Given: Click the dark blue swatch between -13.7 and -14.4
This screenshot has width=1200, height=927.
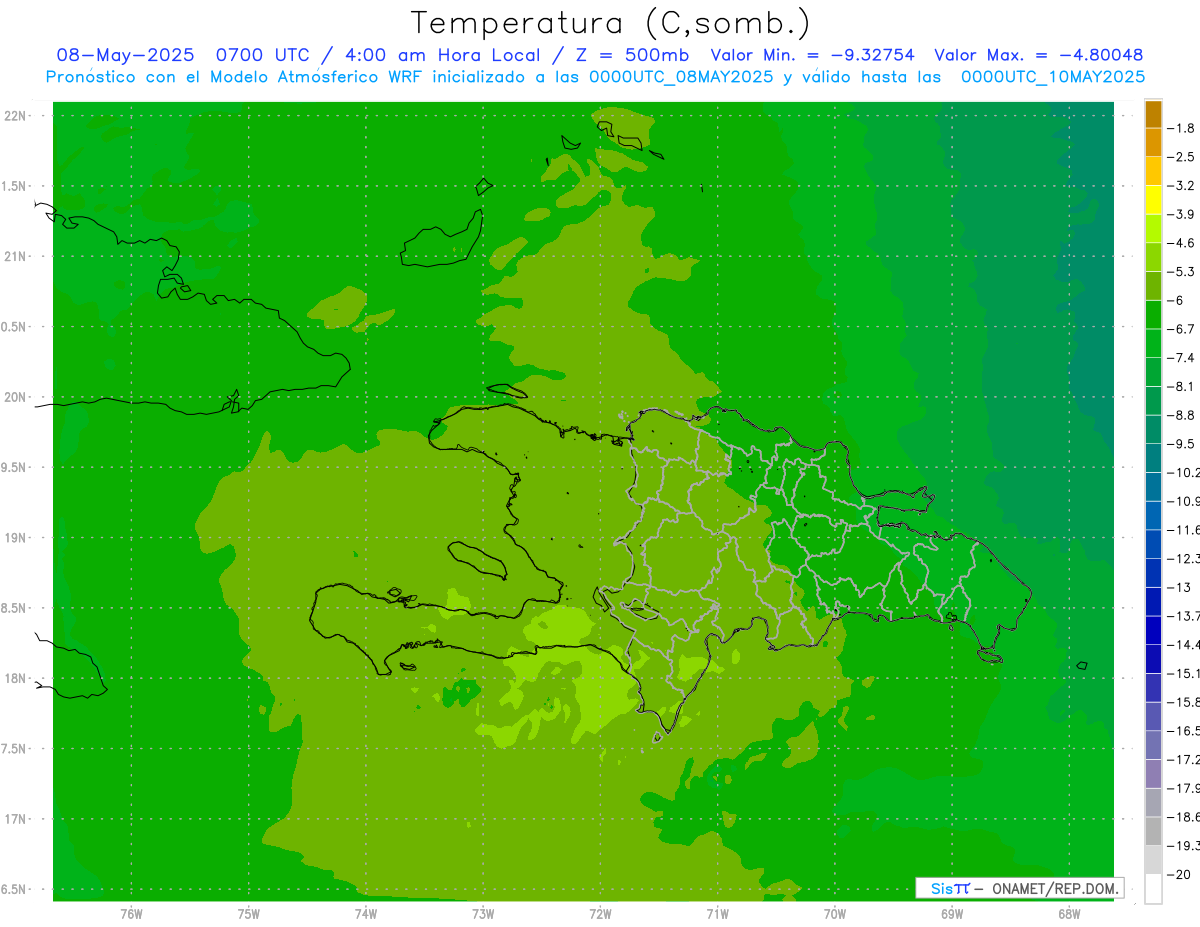Looking at the screenshot, I should pos(1153,630).
